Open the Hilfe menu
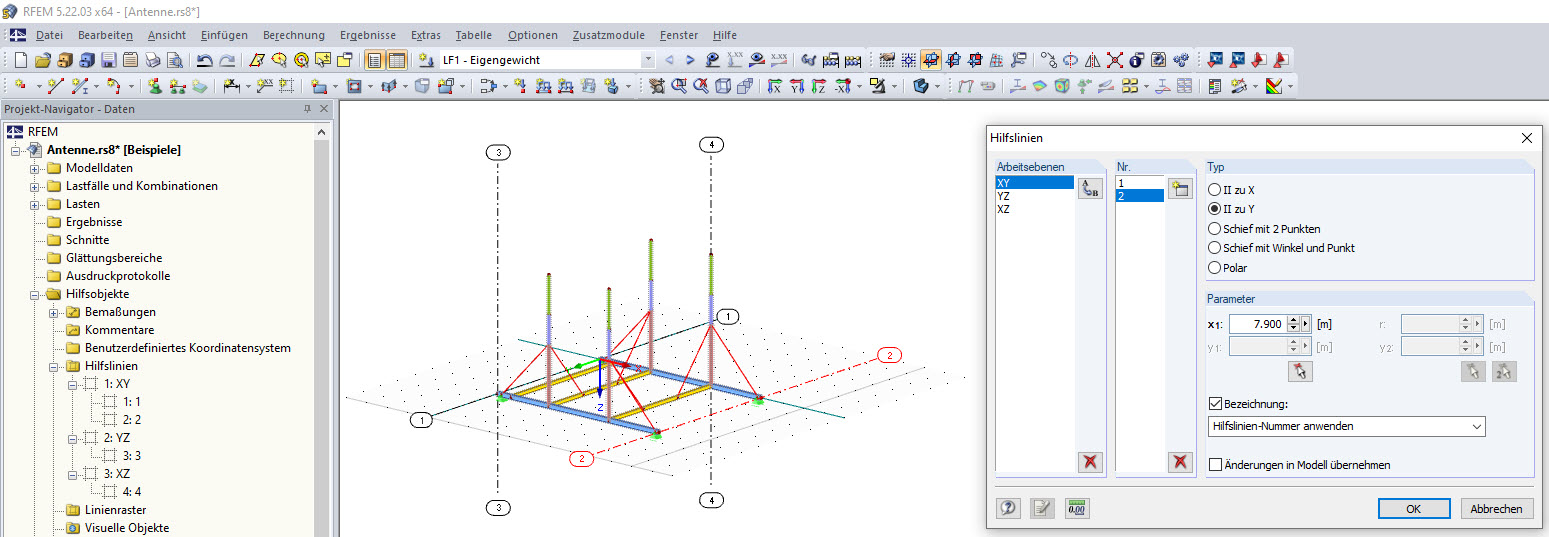The image size is (1549, 537). click(x=725, y=35)
